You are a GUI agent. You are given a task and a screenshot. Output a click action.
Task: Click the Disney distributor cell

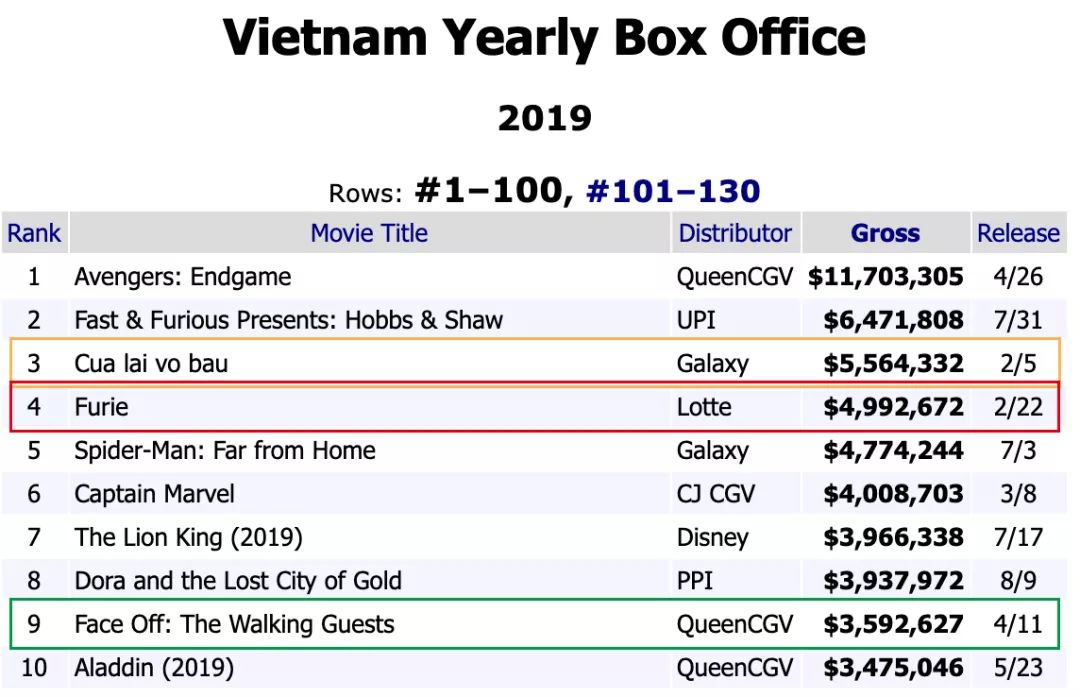pos(712,537)
